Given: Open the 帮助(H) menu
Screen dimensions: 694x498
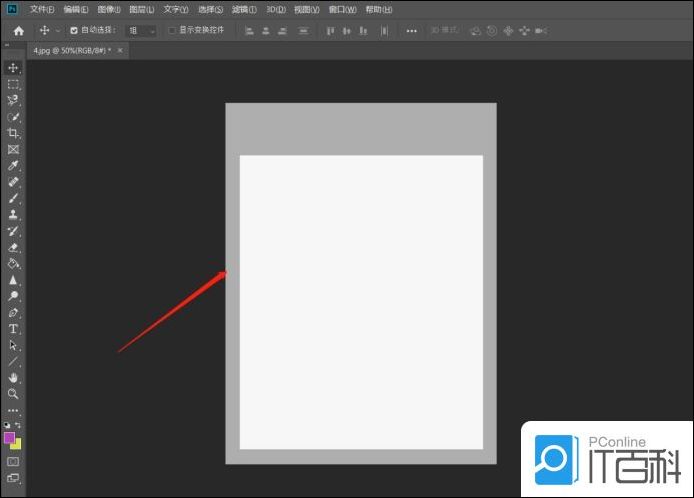Looking at the screenshot, I should (379, 9).
